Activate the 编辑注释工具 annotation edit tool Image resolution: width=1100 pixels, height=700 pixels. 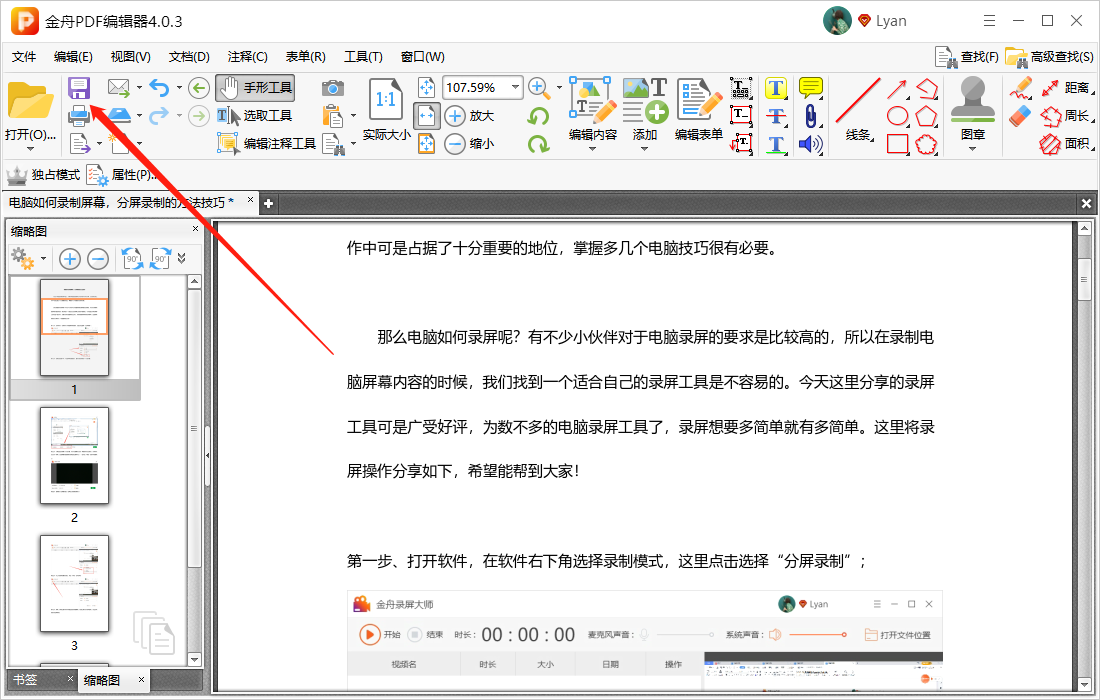tap(267, 144)
